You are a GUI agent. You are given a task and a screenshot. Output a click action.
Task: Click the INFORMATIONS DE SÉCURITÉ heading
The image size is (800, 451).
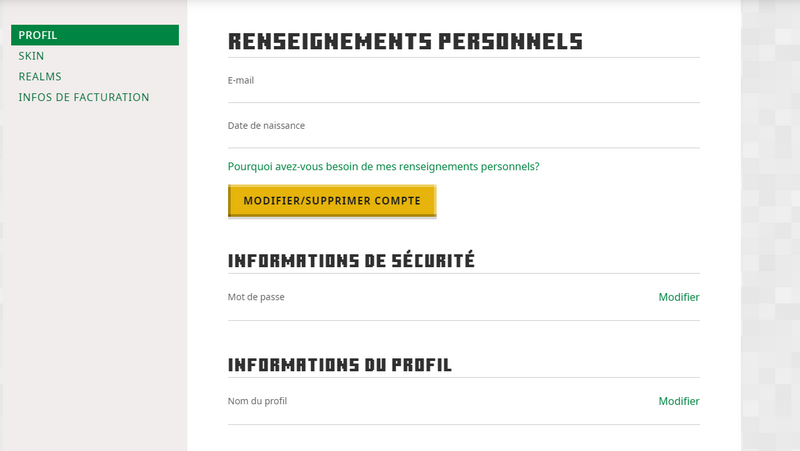[x=351, y=261]
